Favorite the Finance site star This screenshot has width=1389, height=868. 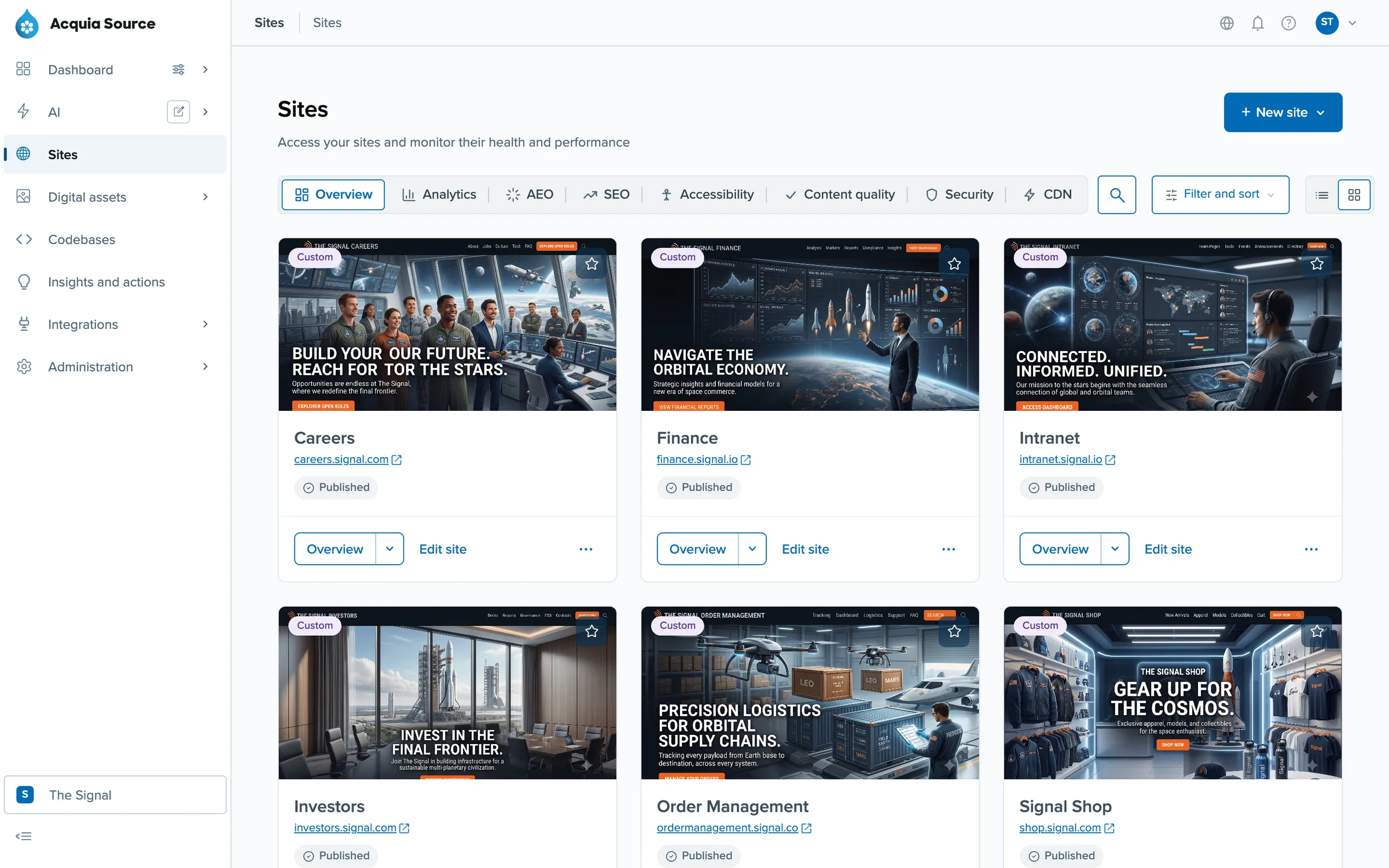[954, 264]
